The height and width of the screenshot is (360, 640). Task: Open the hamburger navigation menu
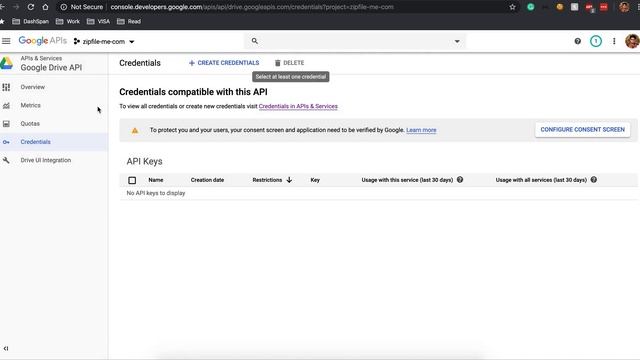pyautogui.click(x=6, y=41)
